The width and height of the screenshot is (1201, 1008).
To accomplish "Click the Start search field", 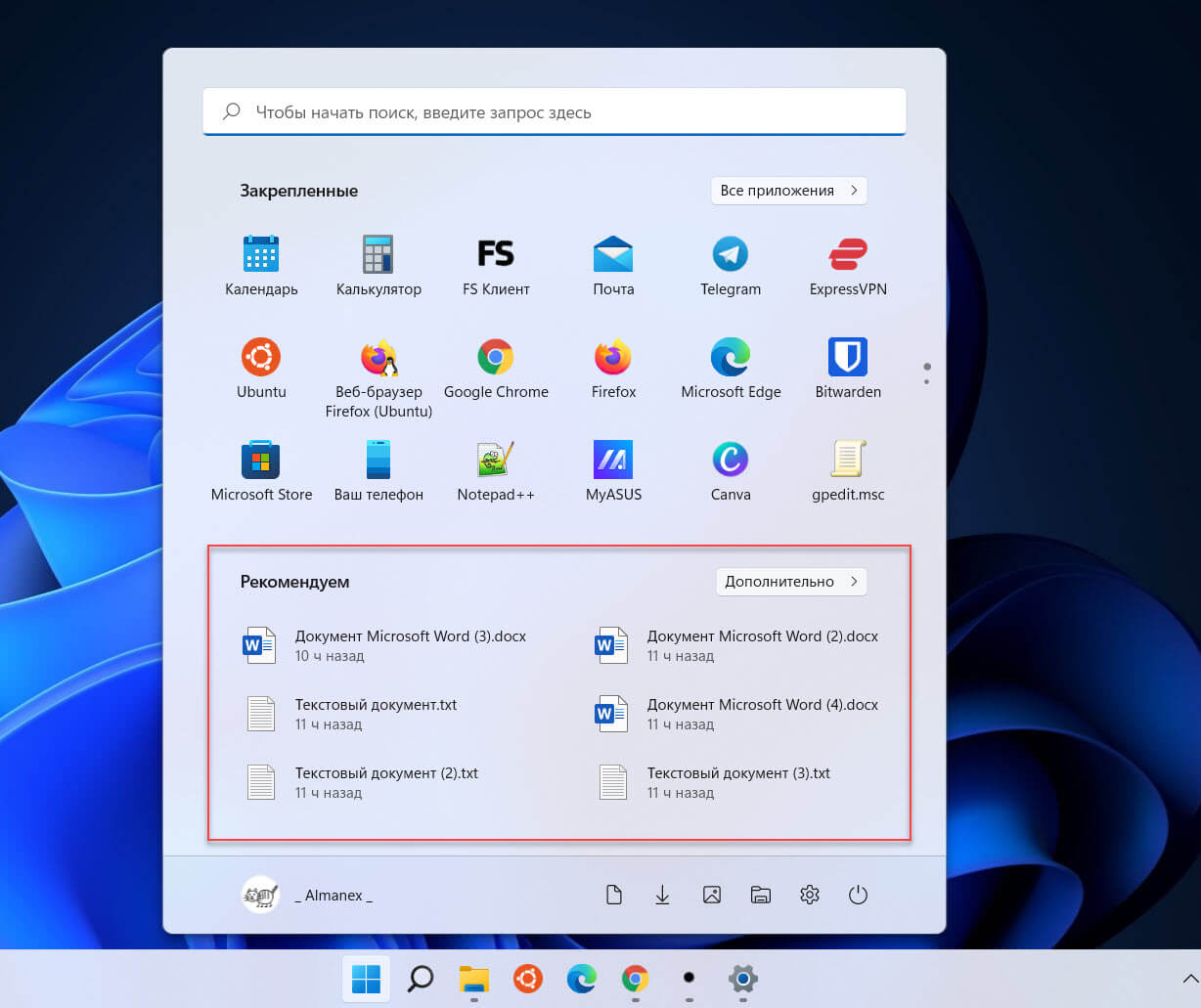I will pos(555,111).
